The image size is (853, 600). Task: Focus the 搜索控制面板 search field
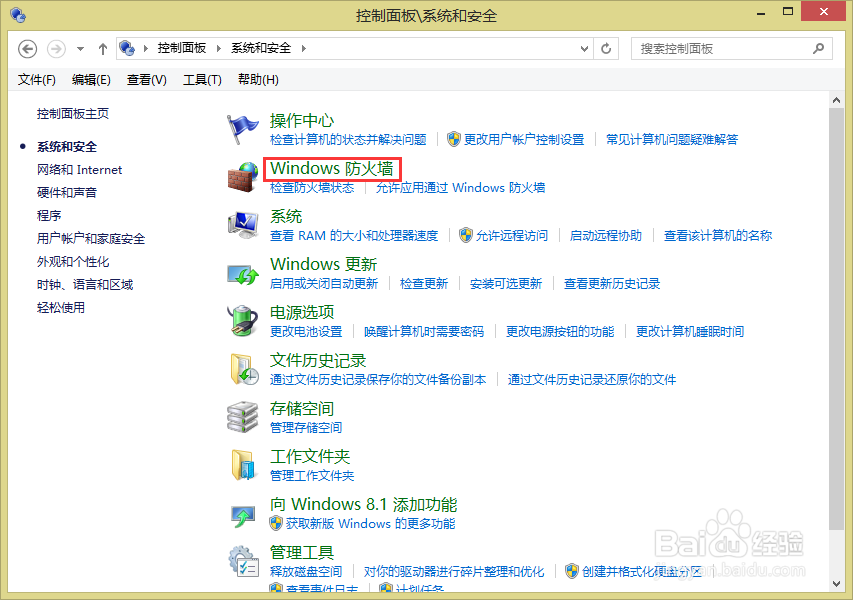[x=731, y=48]
